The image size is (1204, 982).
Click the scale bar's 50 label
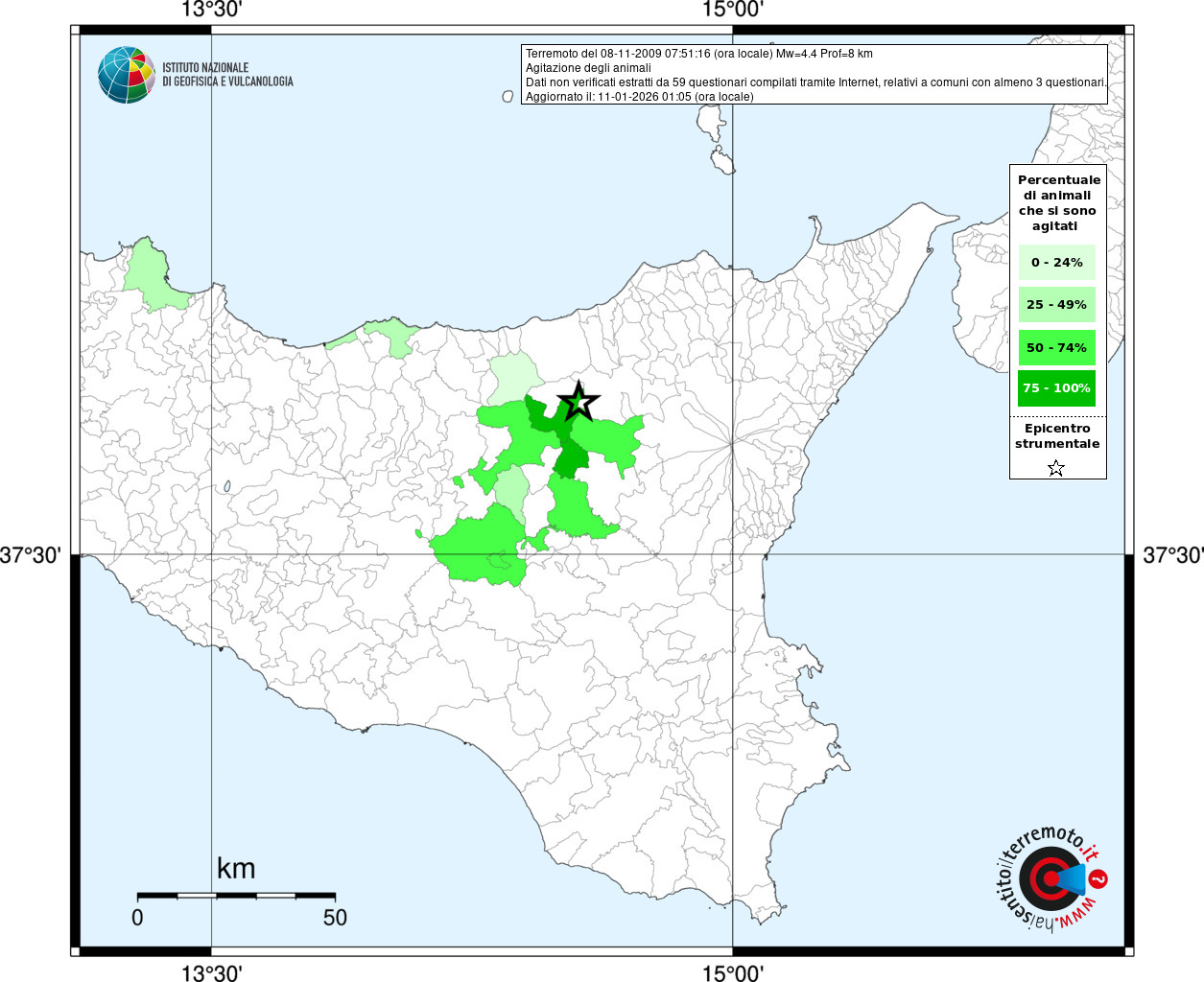pos(335,918)
